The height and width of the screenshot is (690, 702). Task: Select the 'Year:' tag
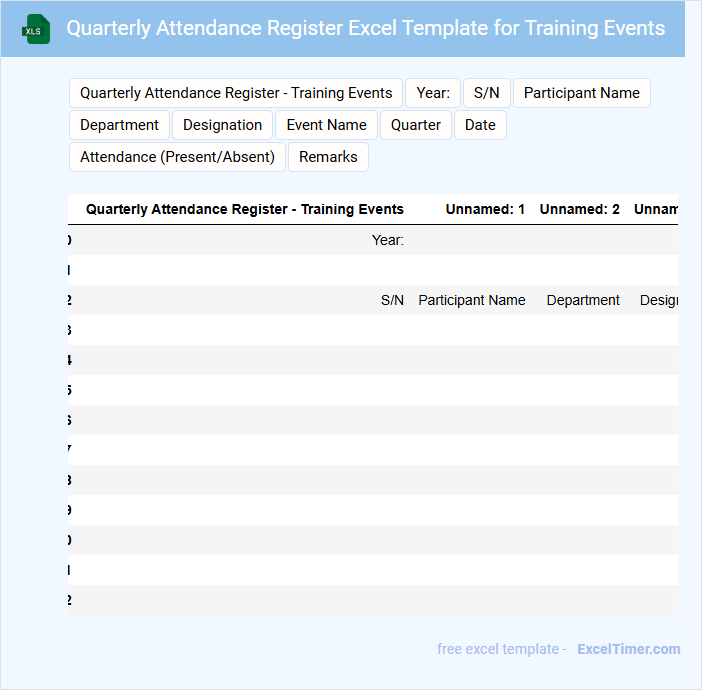[433, 93]
